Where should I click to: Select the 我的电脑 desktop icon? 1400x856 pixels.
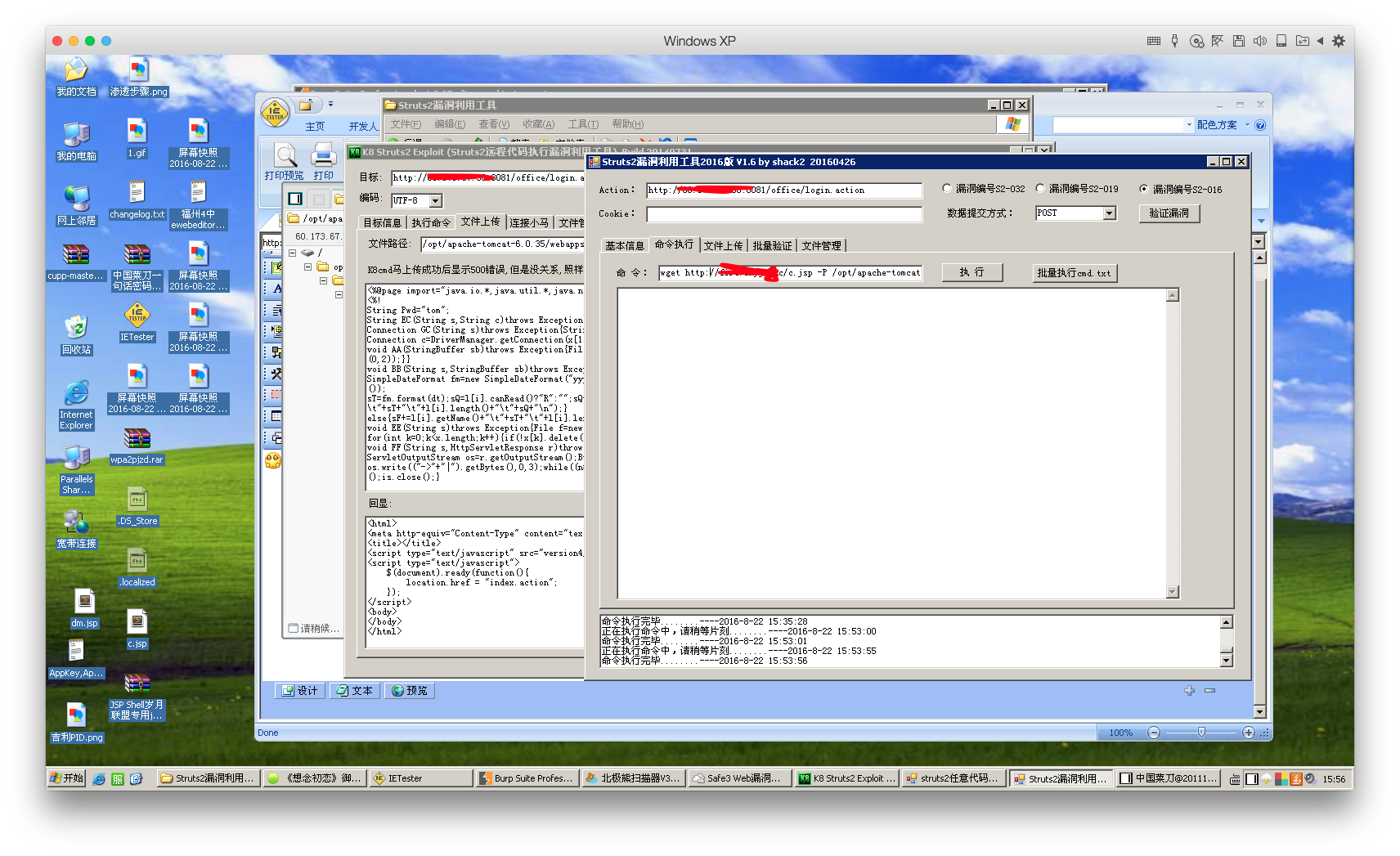click(x=76, y=141)
